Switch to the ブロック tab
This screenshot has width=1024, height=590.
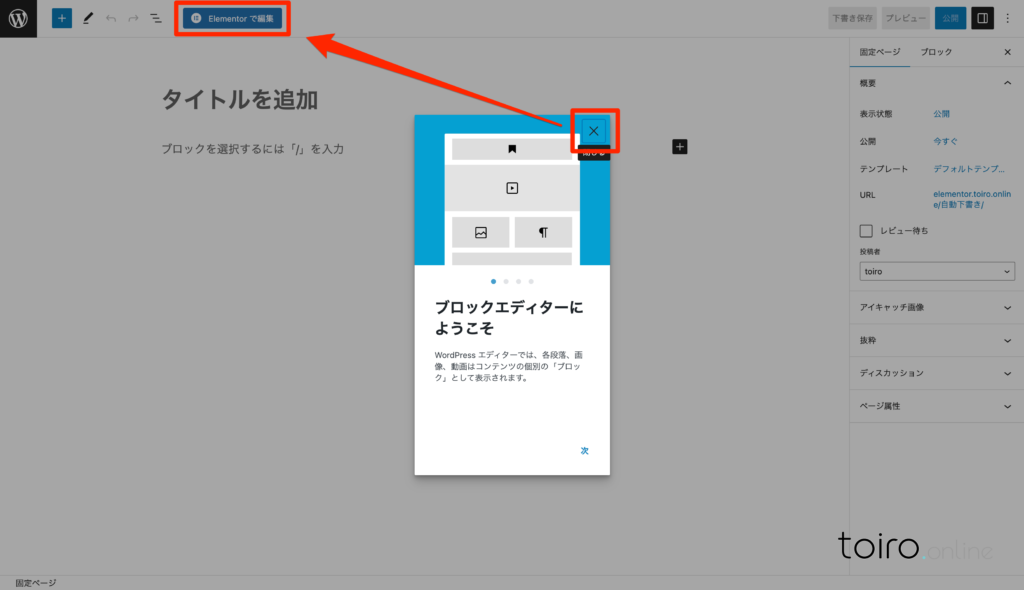click(936, 52)
